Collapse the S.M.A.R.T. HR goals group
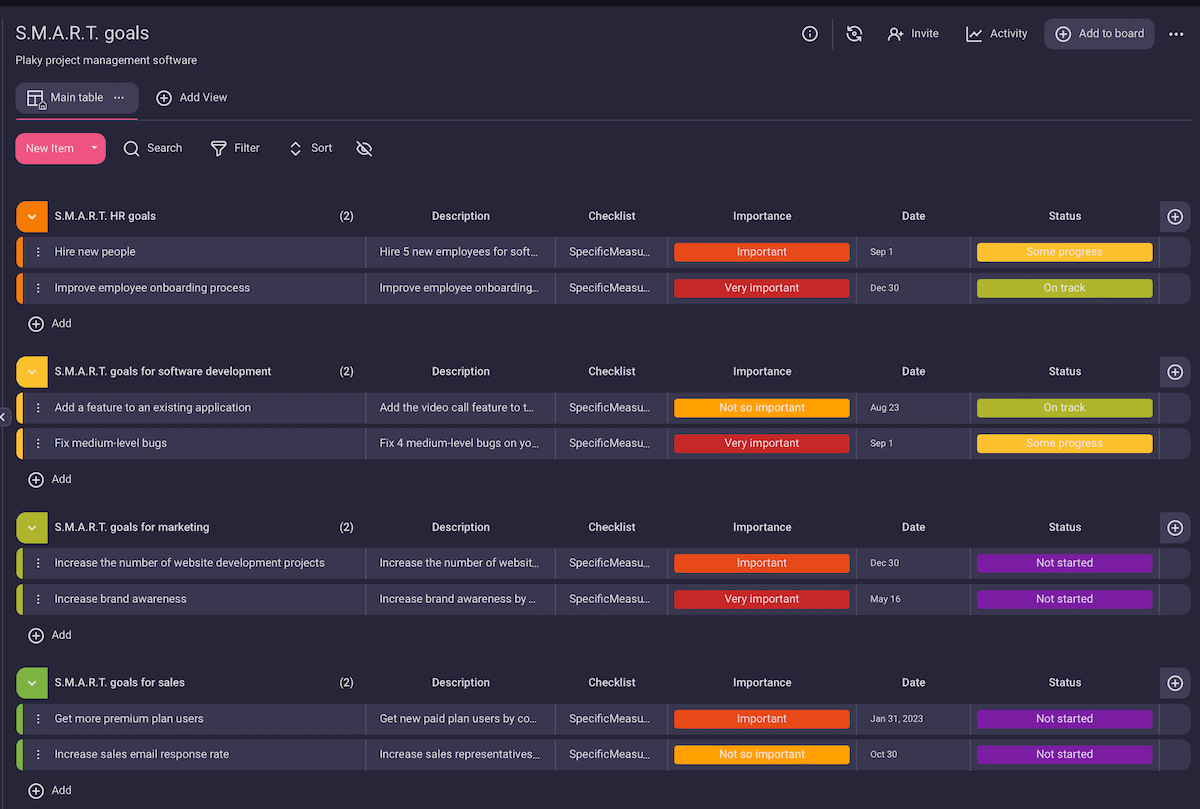 [31, 216]
